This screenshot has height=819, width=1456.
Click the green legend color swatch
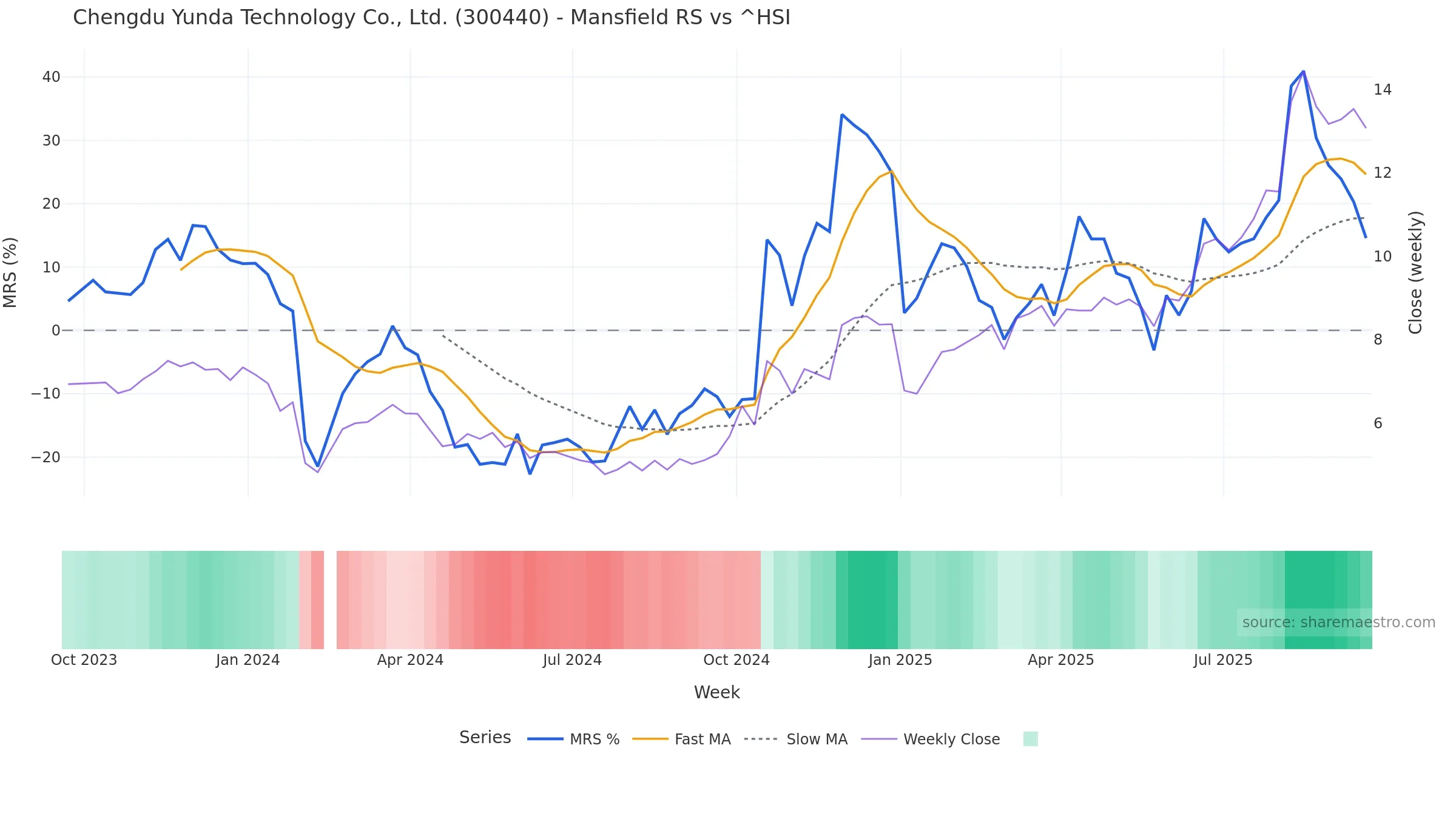(x=1030, y=739)
